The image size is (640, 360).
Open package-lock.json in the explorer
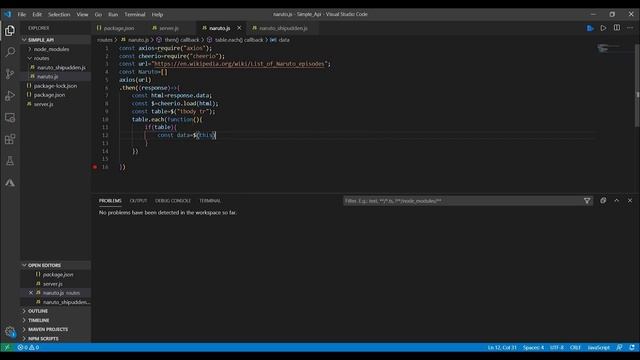56,86
